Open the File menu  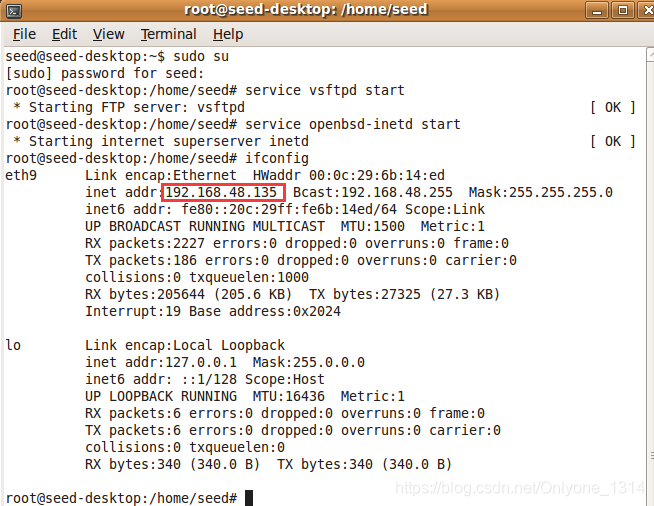(x=24, y=34)
